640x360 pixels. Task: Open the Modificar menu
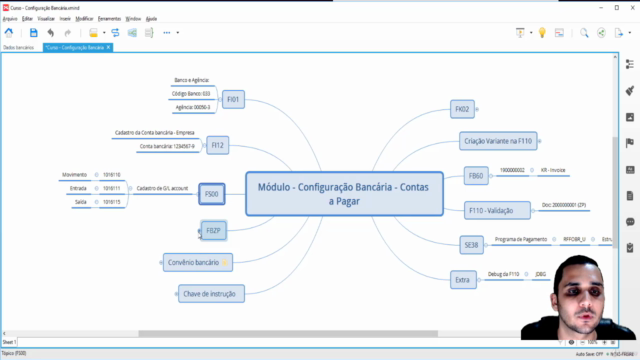84,19
